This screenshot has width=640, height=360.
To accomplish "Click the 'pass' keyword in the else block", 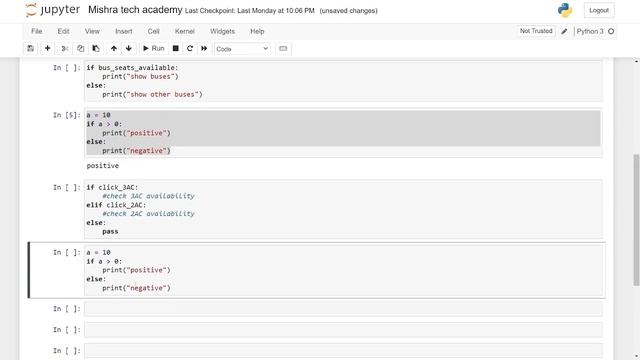I will 110,231.
